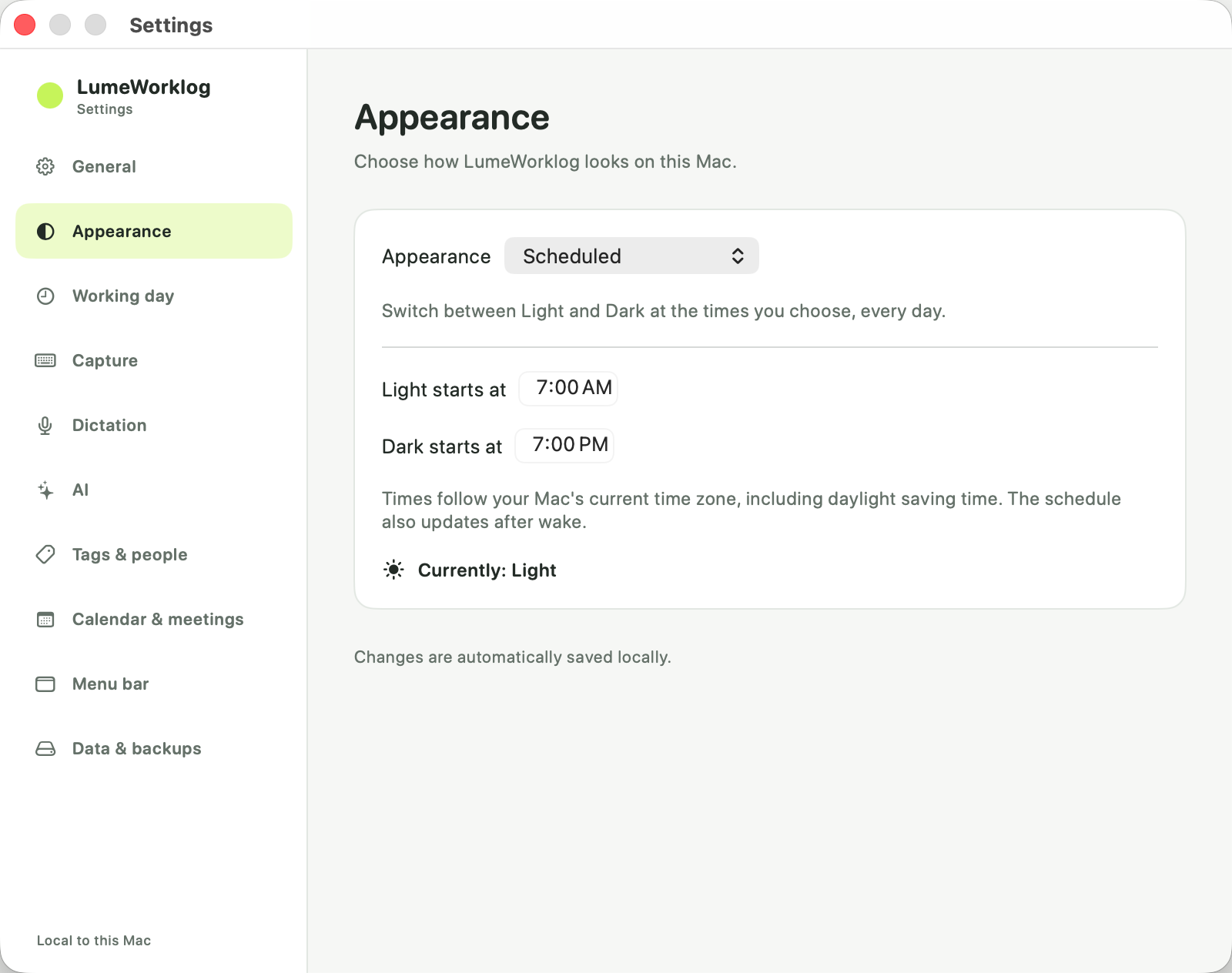This screenshot has height=973, width=1232.
Task: Open Tags & people settings
Action: [x=154, y=554]
